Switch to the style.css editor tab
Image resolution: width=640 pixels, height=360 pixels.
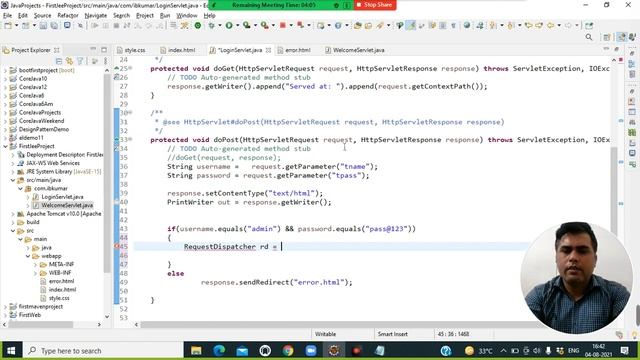pyautogui.click(x=131, y=50)
